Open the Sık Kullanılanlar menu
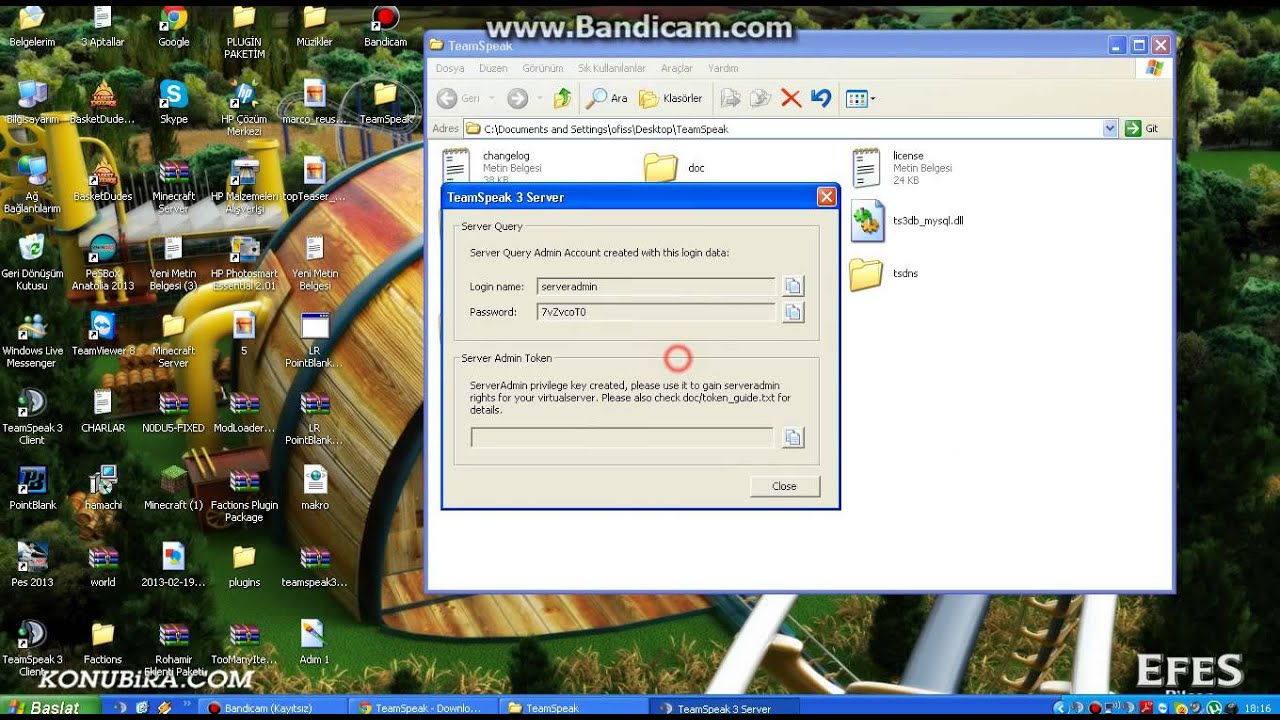Screen dimensions: 1280x720 (x=612, y=68)
